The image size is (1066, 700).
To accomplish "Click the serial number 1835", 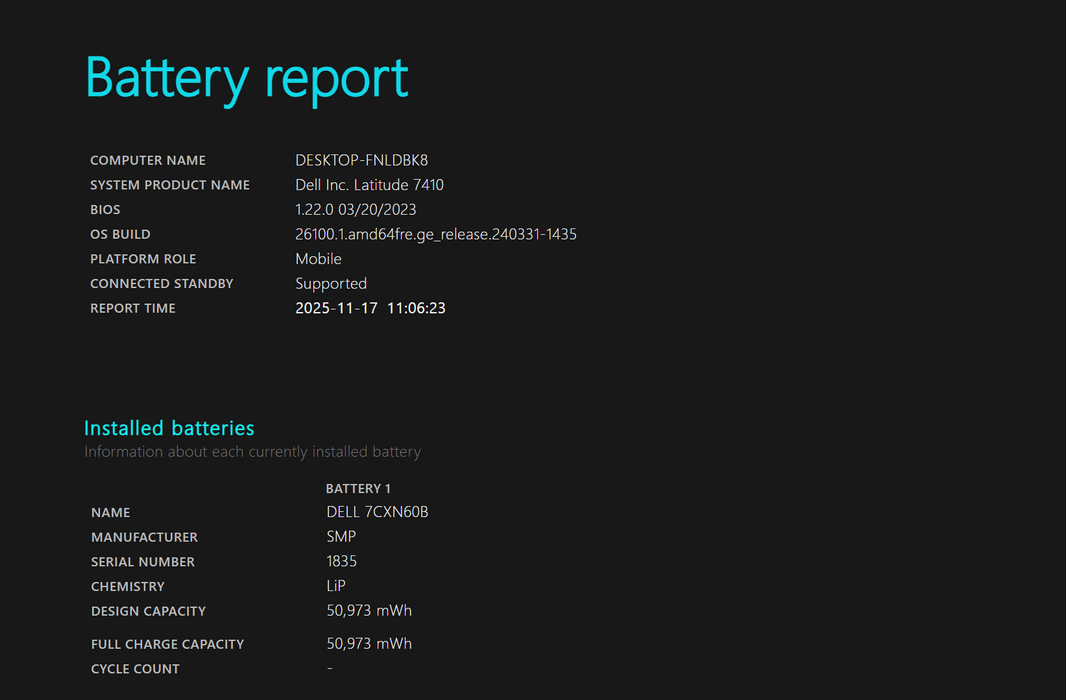I will coord(341,562).
